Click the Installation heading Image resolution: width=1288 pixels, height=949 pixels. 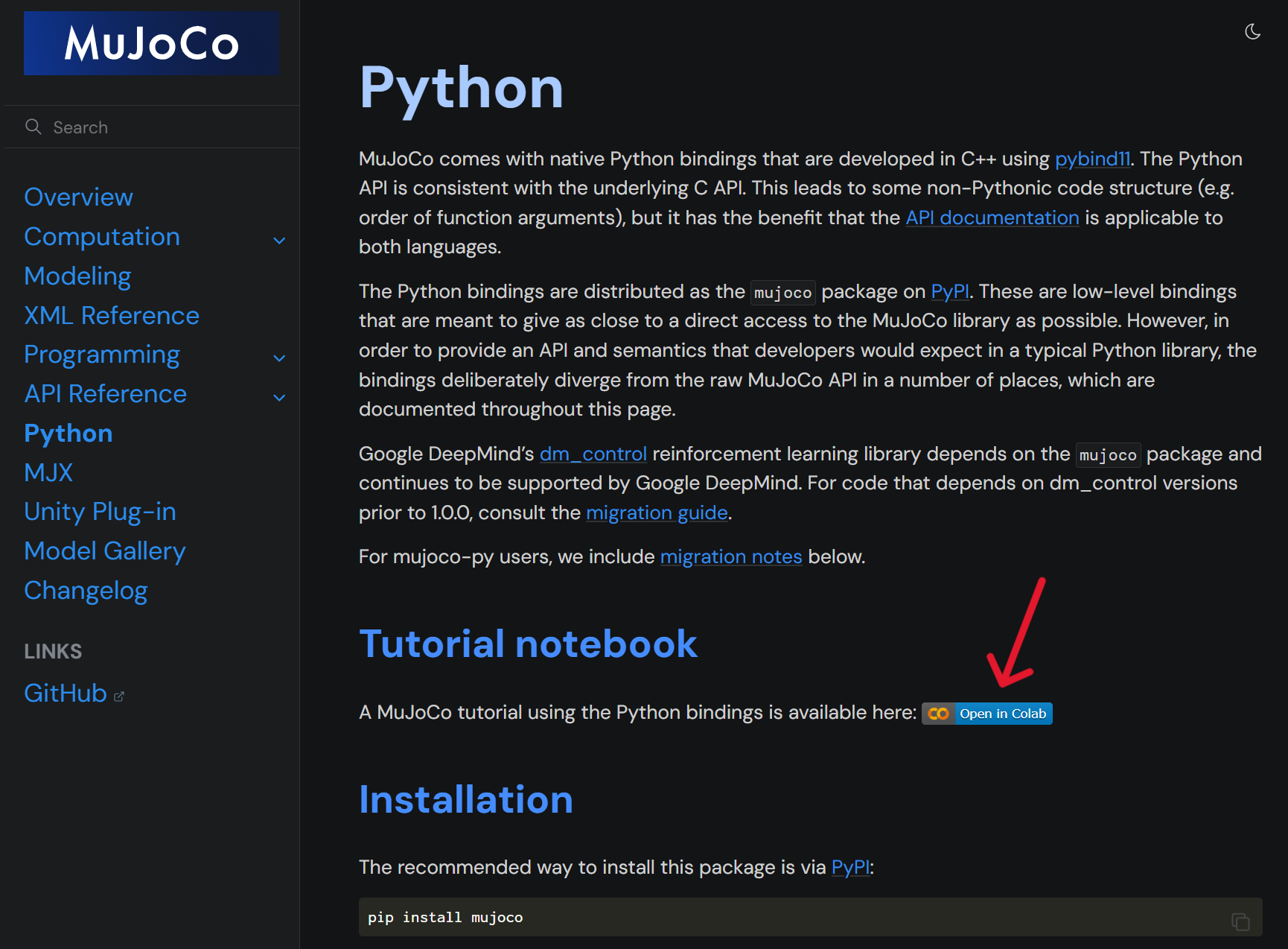(x=466, y=799)
